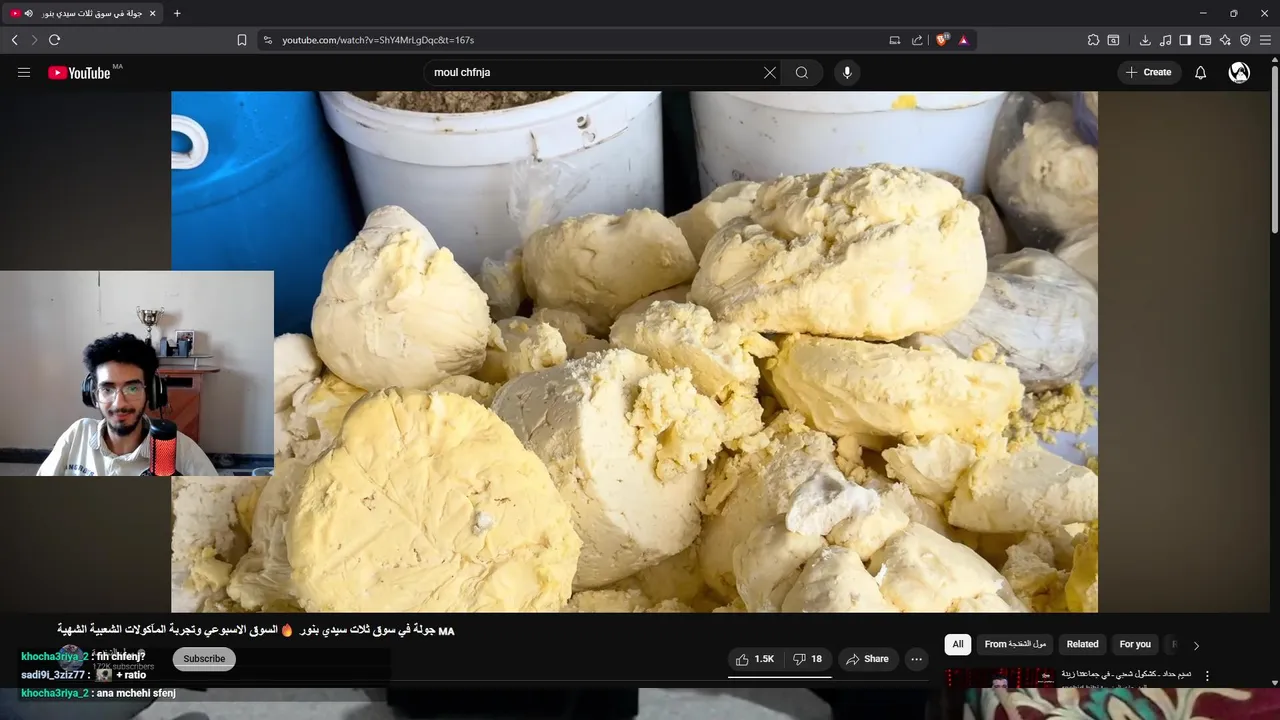Toggle the browser sidebar panel
Viewport: 1280px width, 720px height.
point(1185,40)
